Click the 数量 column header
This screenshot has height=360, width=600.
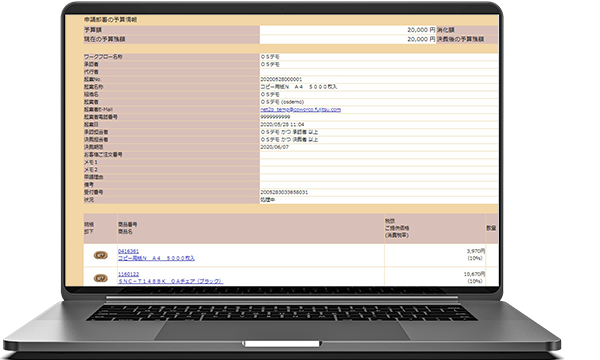click(x=491, y=228)
